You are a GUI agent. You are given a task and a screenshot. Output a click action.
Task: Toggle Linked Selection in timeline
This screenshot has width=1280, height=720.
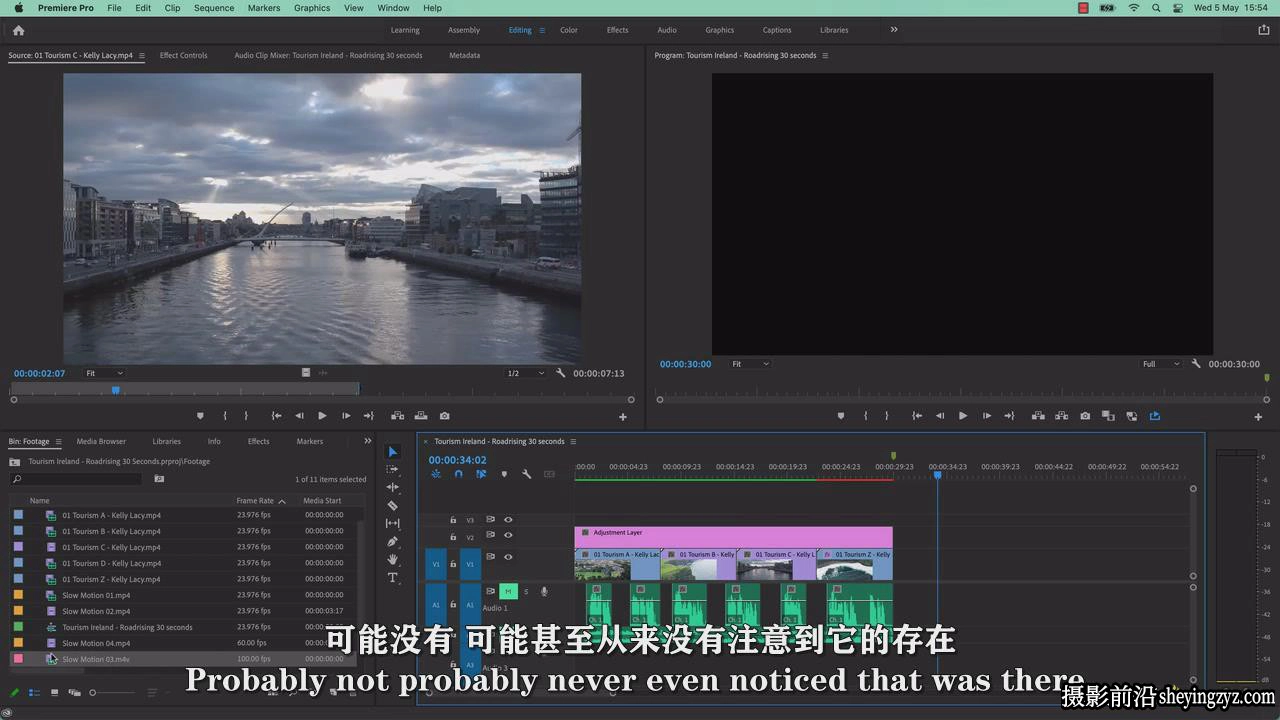pyautogui.click(x=481, y=474)
